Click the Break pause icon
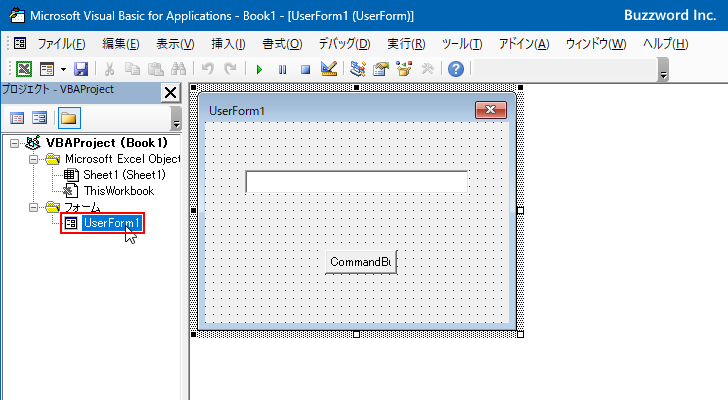The image size is (728, 400). pyautogui.click(x=282, y=70)
